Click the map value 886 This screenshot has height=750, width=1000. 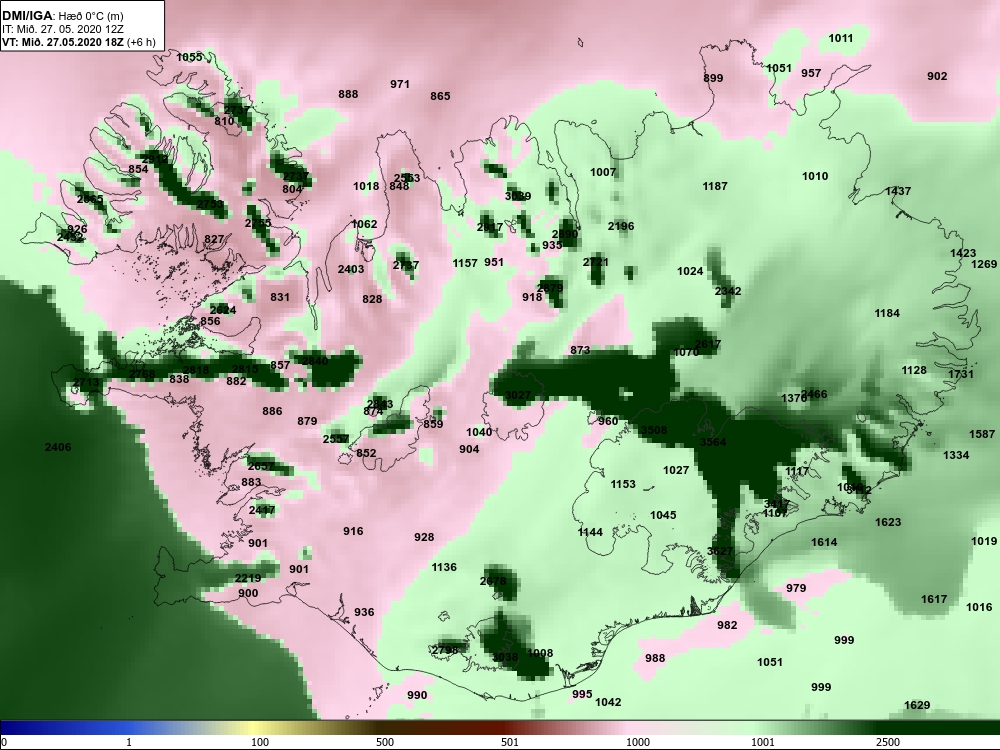coord(272,412)
